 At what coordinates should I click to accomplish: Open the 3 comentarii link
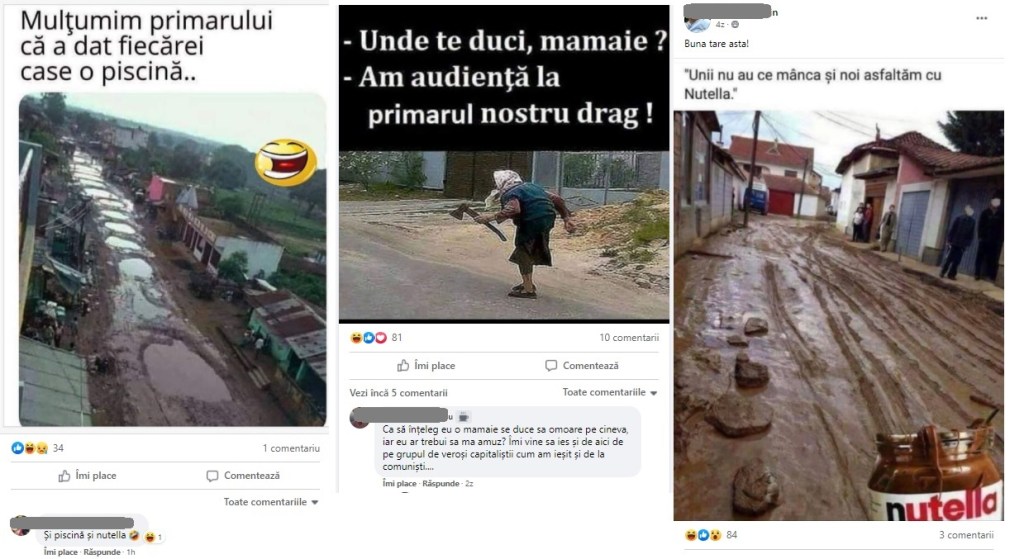tap(966, 535)
